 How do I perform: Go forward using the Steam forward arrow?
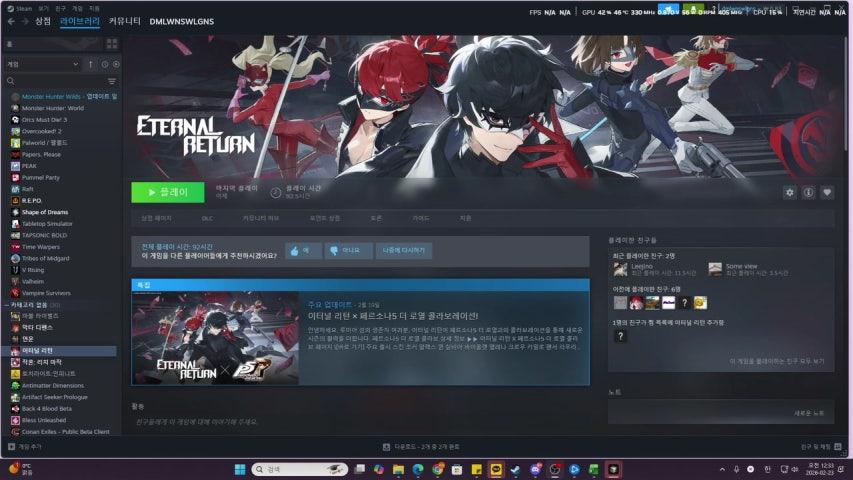coord(24,21)
